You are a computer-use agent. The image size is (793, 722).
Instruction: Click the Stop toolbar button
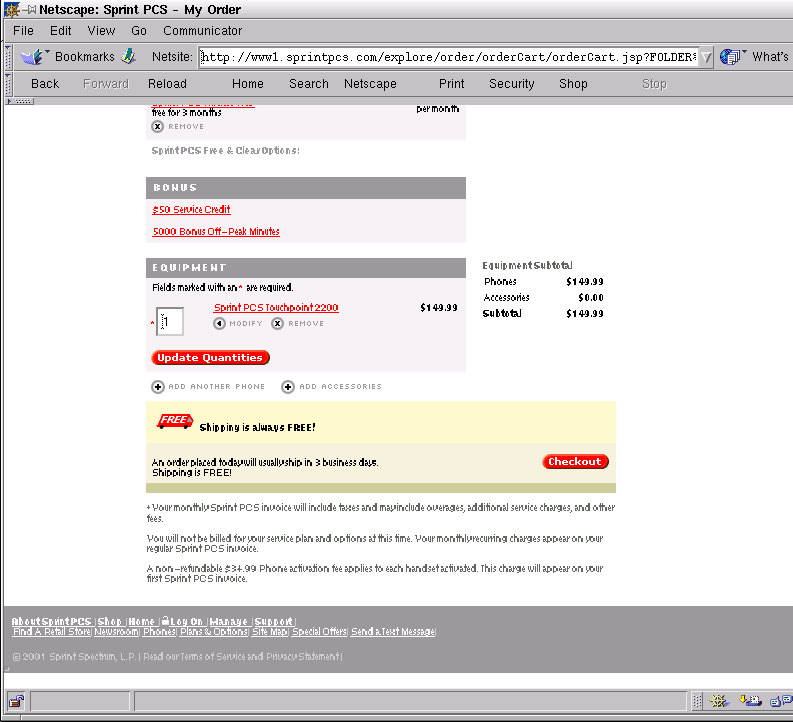click(x=654, y=84)
